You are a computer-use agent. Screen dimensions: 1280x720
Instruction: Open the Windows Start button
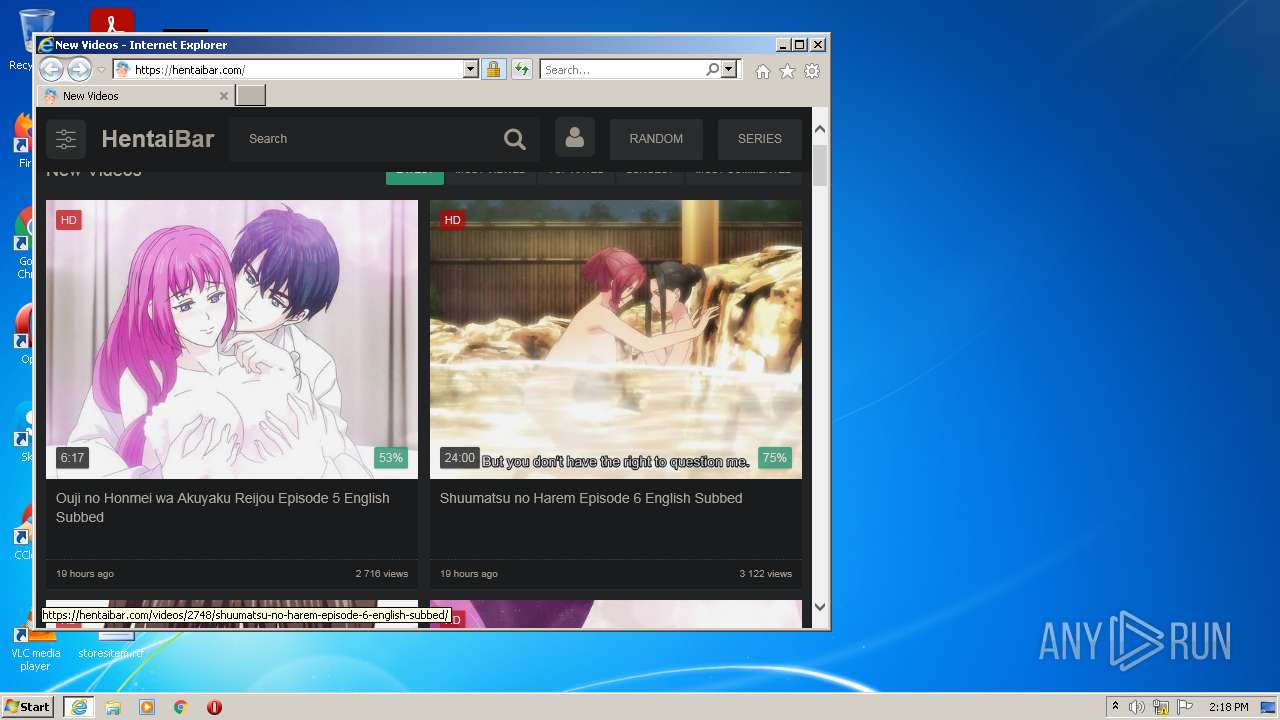[28, 706]
